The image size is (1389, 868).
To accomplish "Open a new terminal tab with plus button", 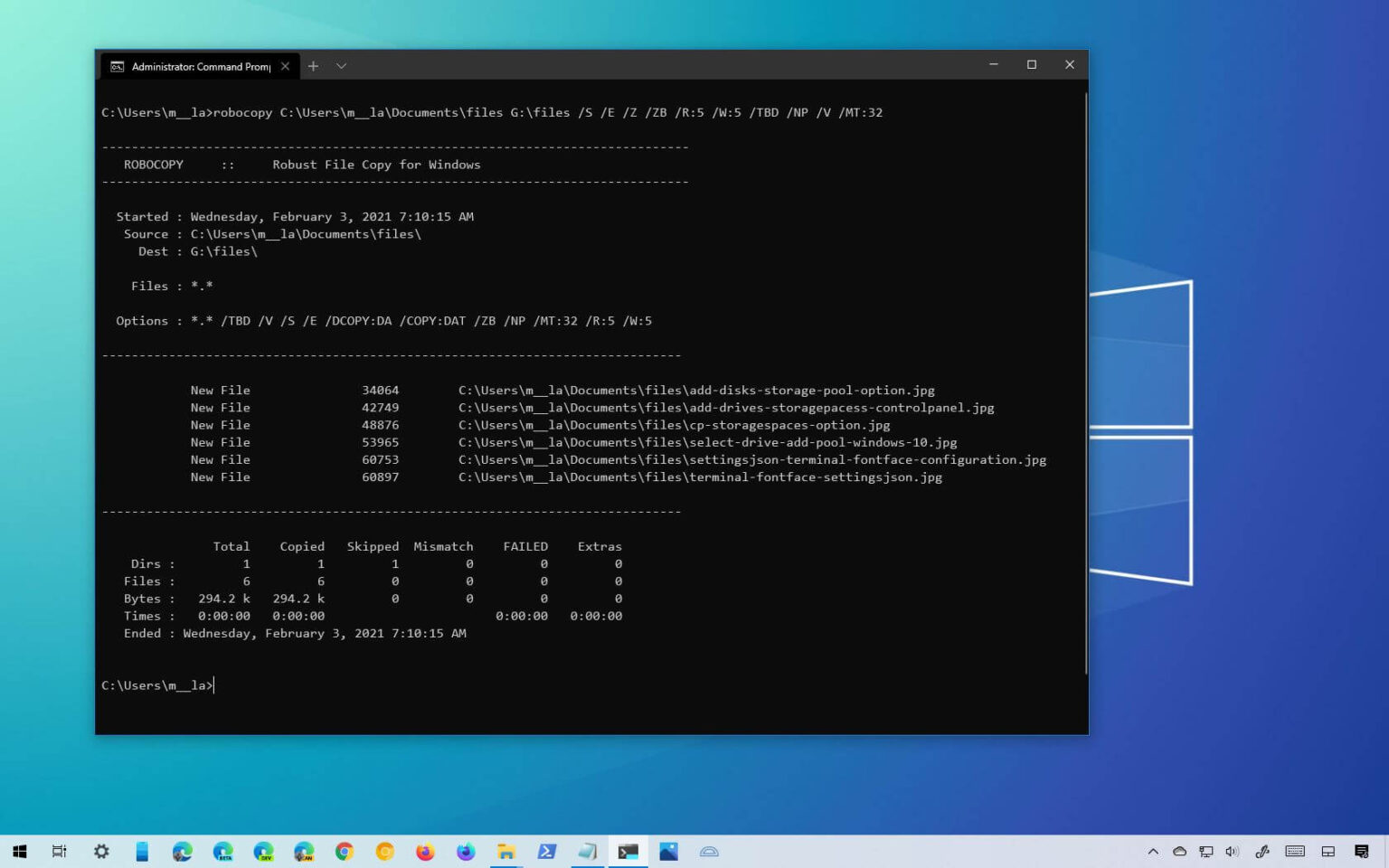I will point(313,66).
